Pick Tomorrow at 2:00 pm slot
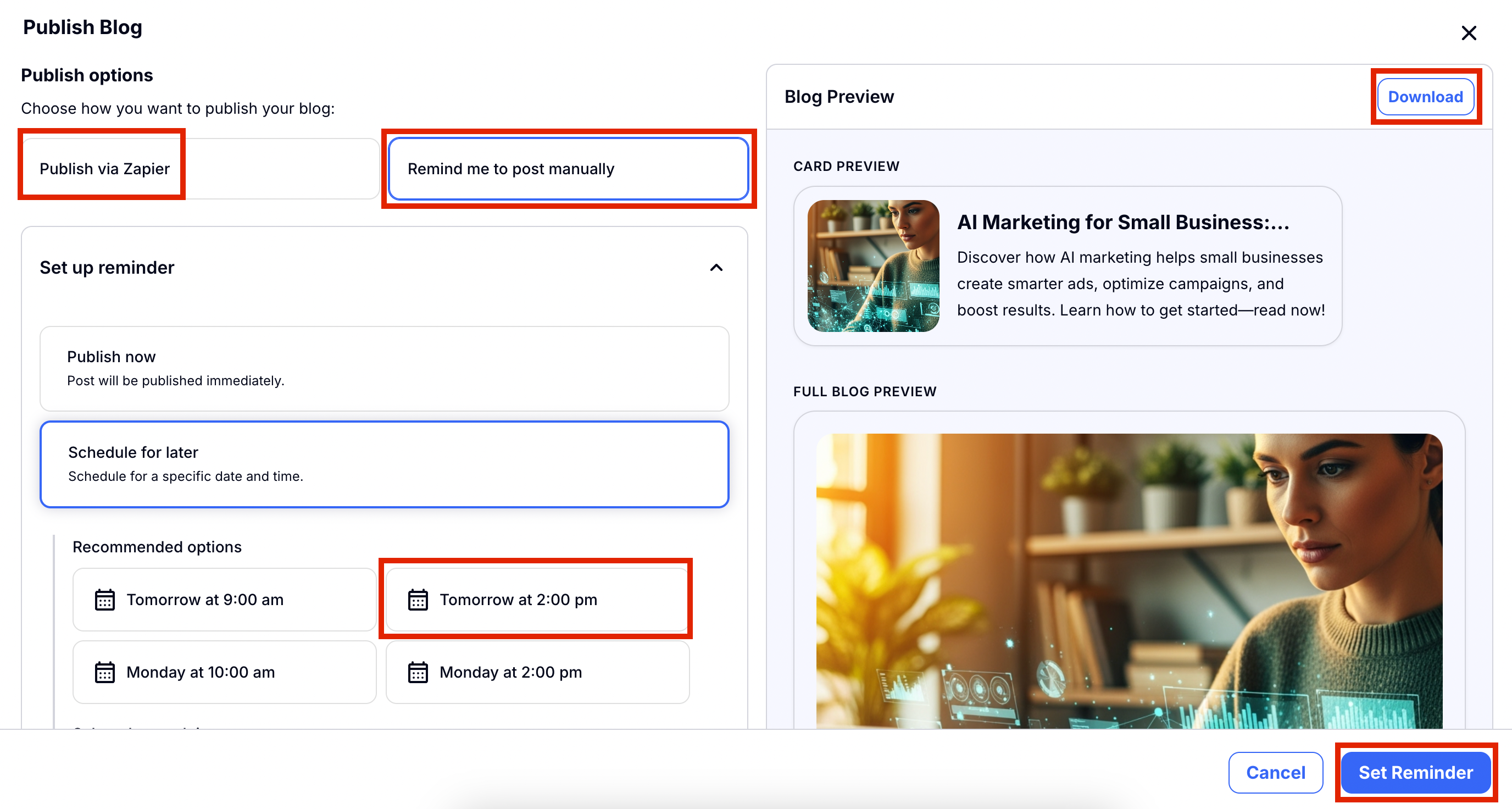This screenshot has width=1512, height=809. click(x=536, y=600)
